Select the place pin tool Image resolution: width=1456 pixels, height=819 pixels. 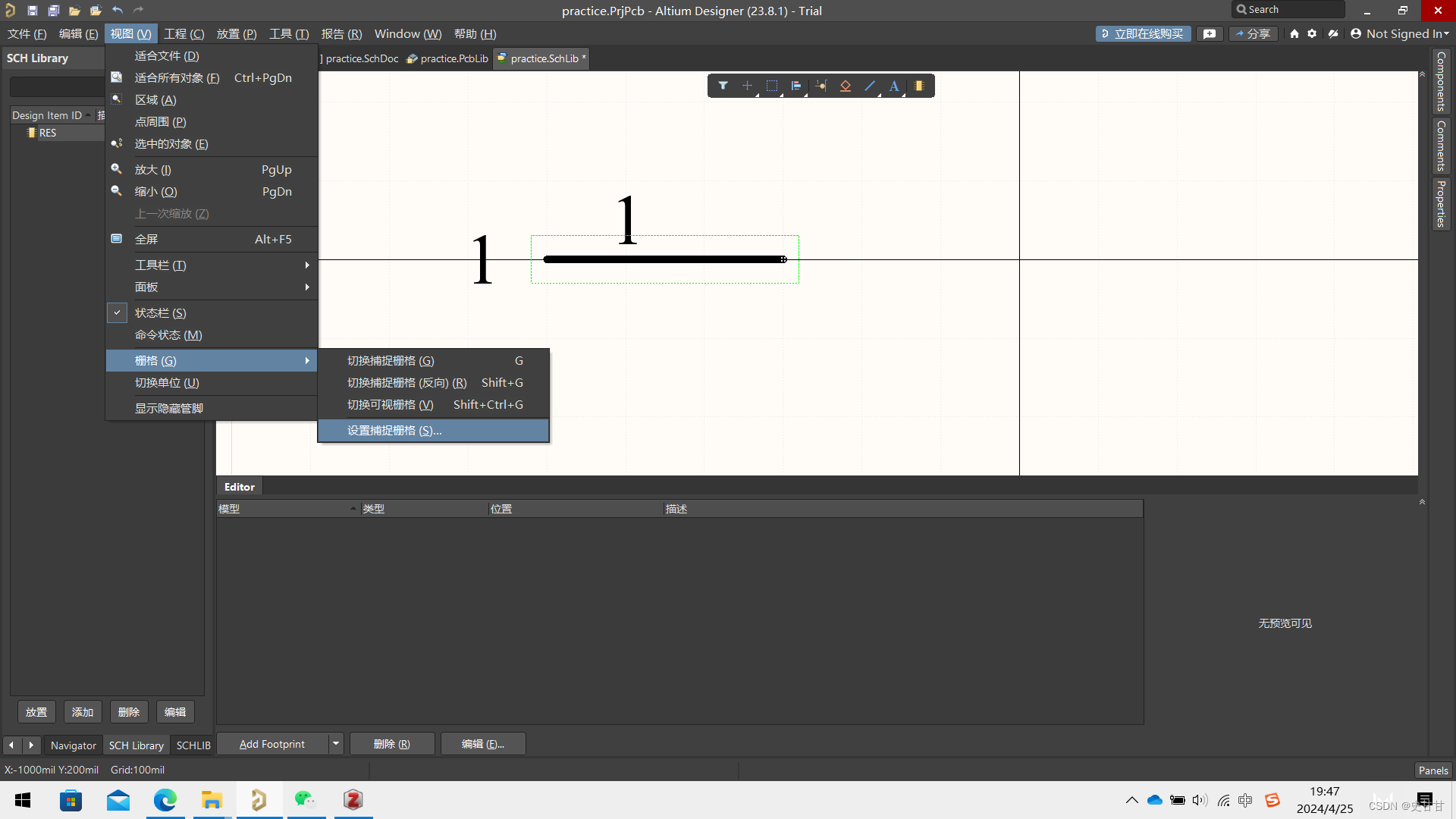click(x=821, y=86)
